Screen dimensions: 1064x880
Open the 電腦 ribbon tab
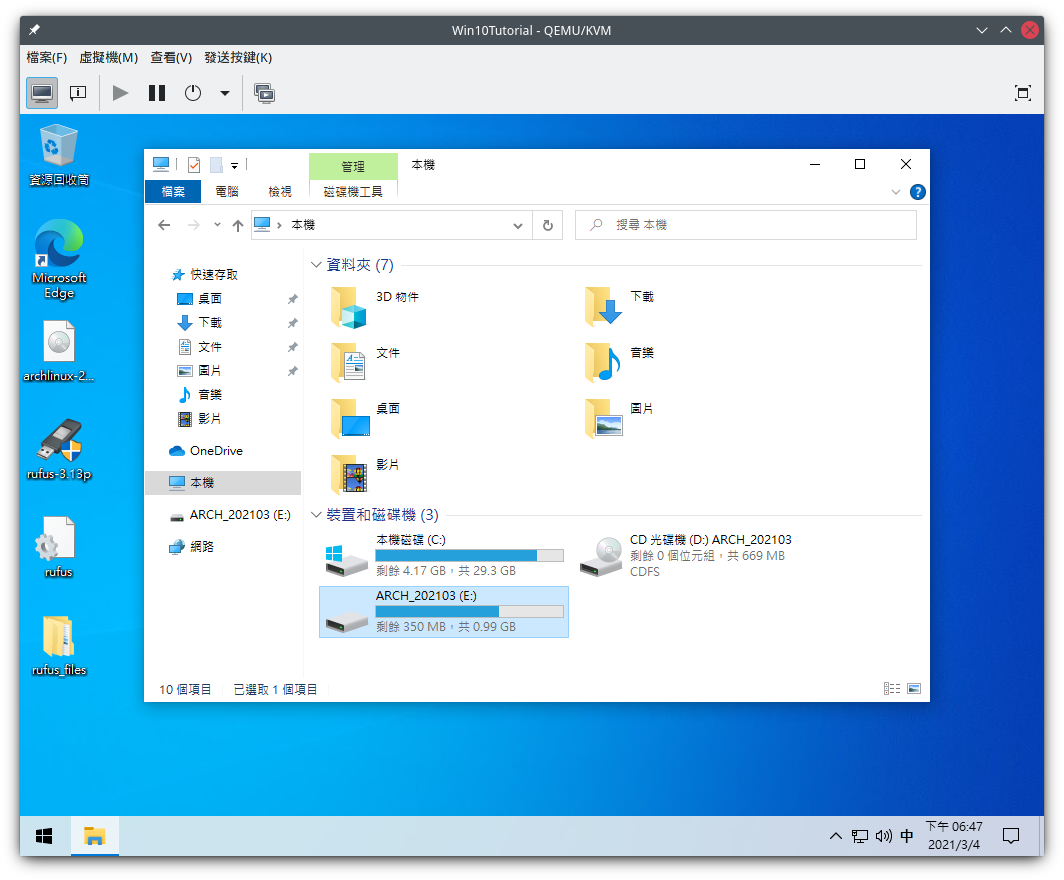[x=227, y=192]
